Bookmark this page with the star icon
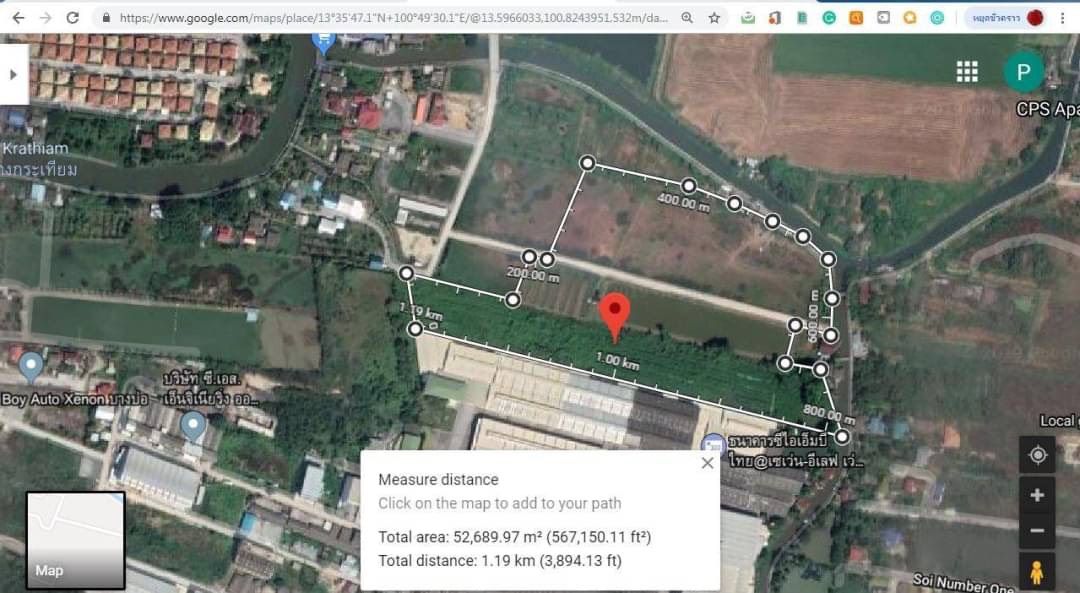Image resolution: width=1080 pixels, height=593 pixels. pos(714,18)
